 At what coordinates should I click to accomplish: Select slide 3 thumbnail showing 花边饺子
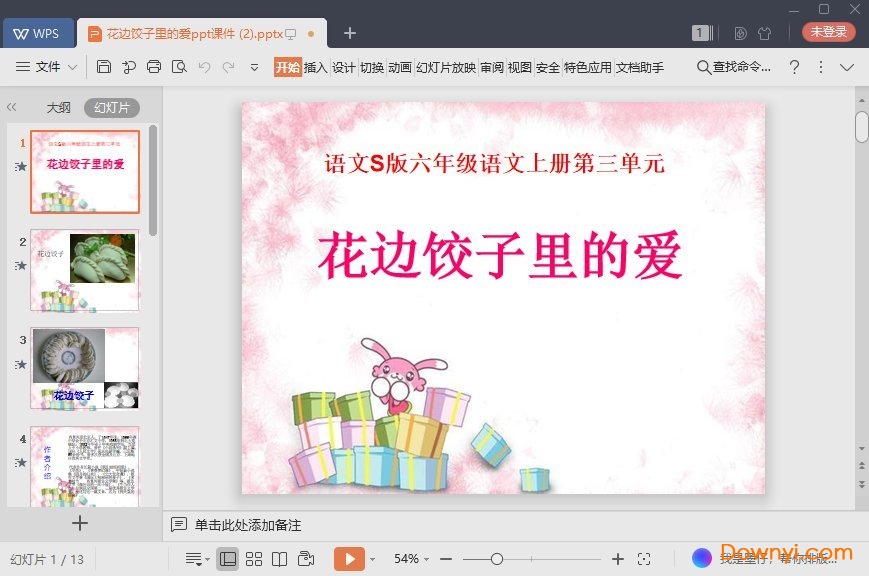[x=85, y=367]
